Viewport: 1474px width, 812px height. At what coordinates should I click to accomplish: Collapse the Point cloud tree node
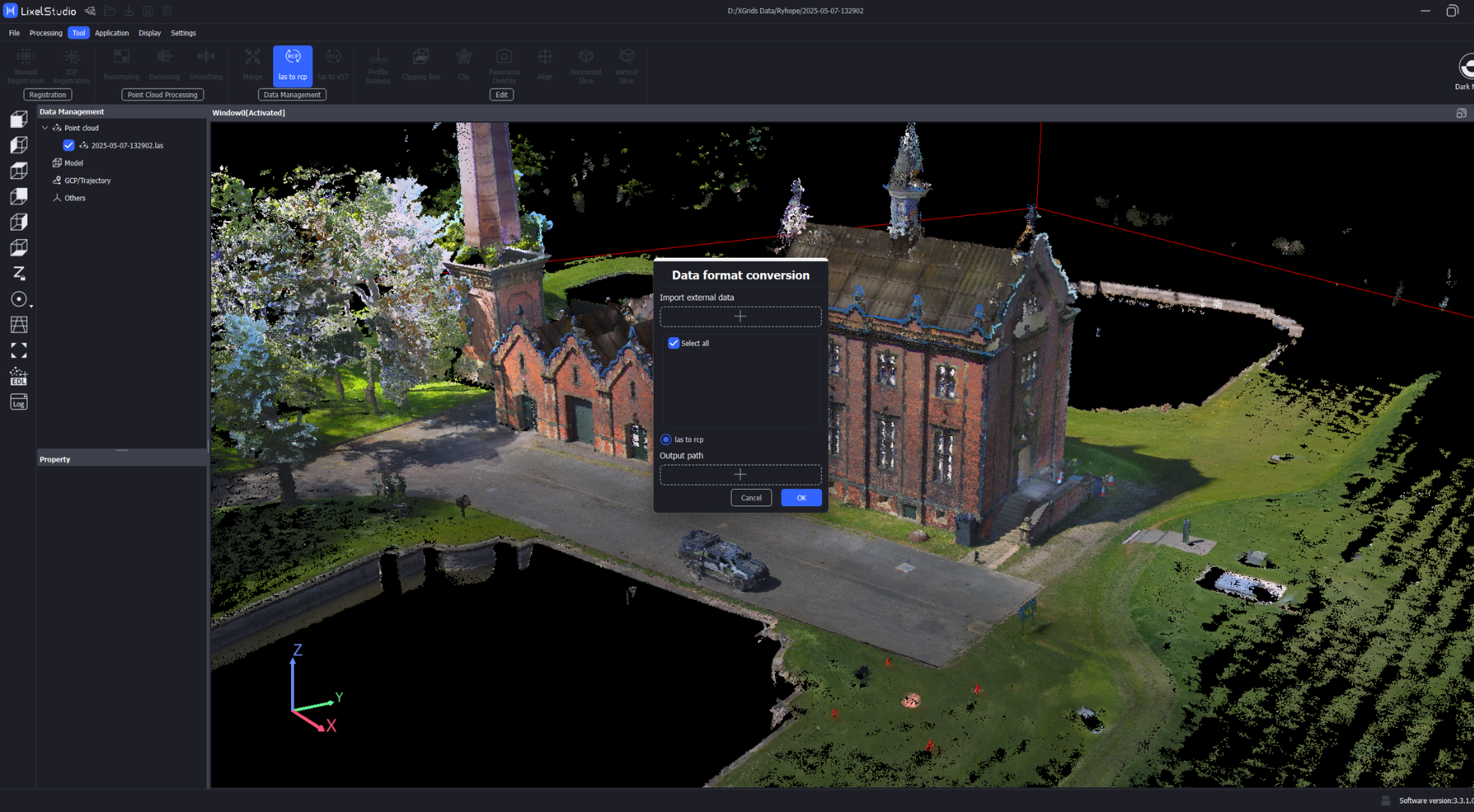44,127
